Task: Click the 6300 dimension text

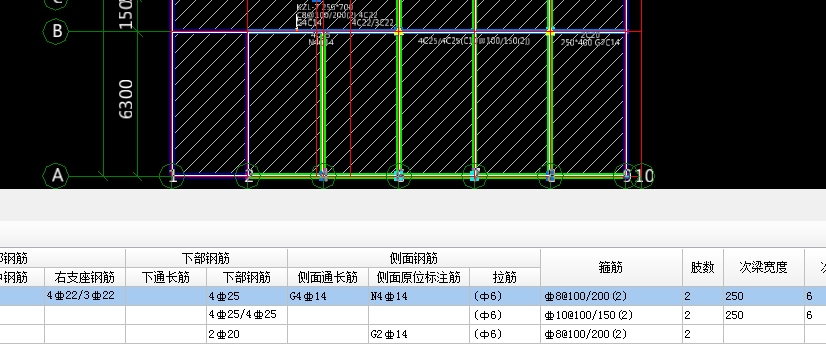Action: click(125, 99)
